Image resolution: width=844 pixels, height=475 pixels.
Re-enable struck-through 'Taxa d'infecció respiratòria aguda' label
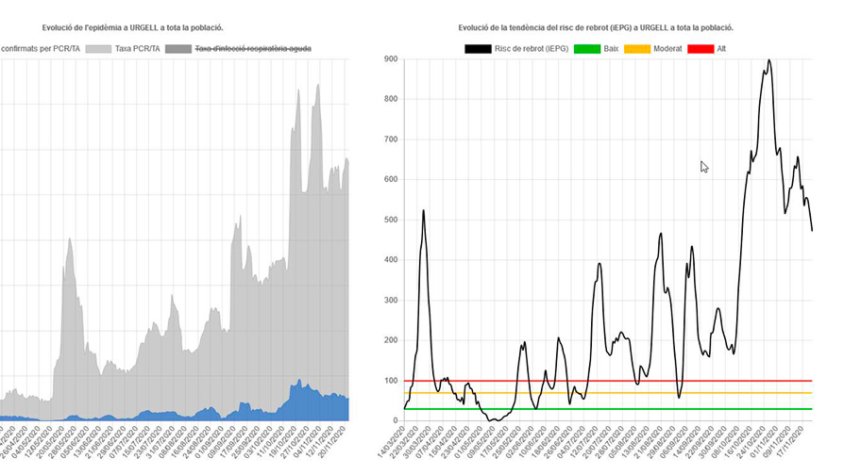pyautogui.click(x=254, y=48)
